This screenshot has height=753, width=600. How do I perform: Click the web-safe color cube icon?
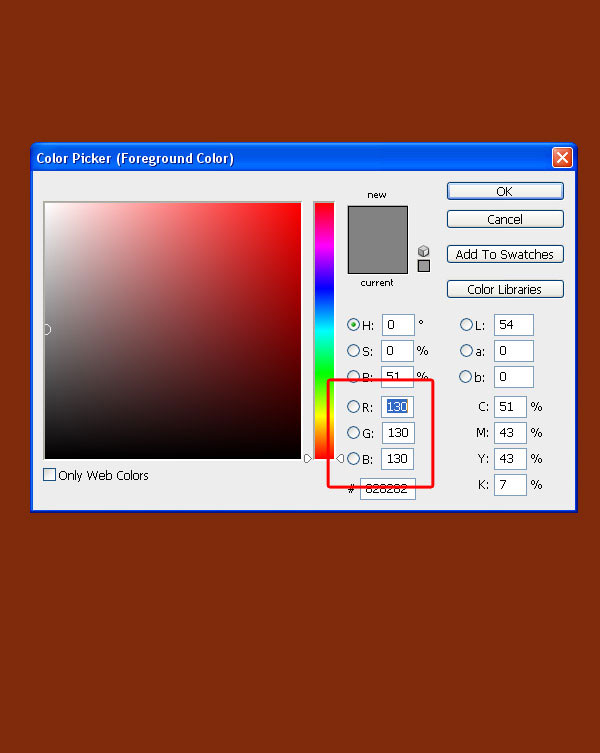click(423, 251)
